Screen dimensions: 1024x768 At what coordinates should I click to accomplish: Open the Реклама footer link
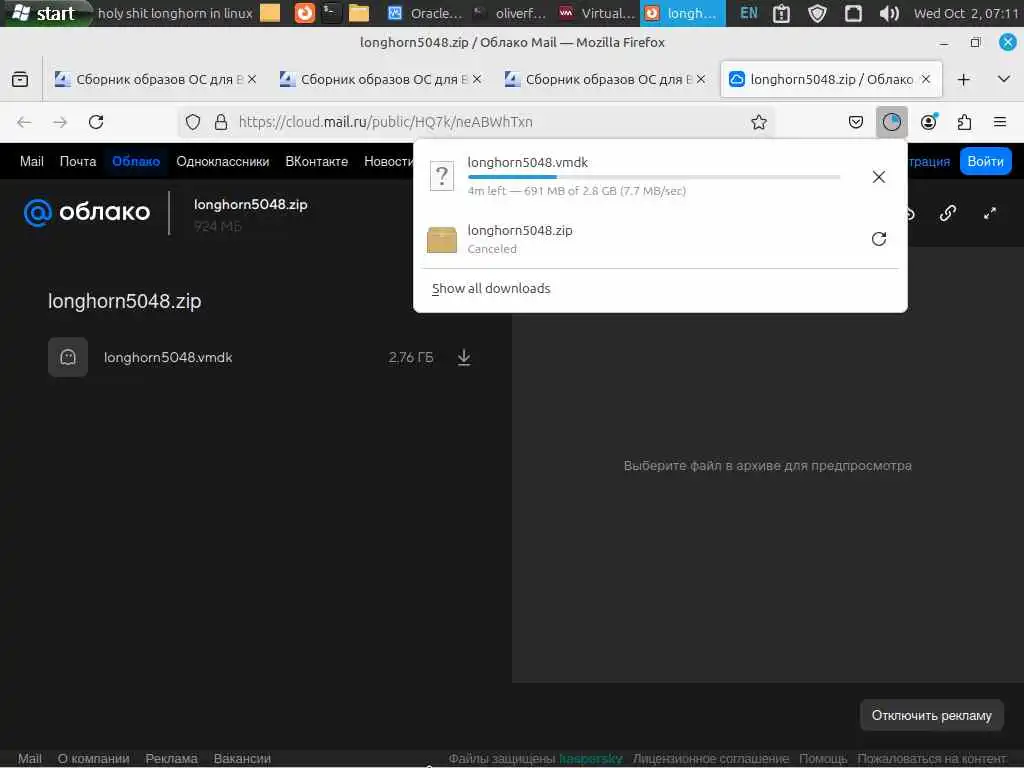click(171, 758)
